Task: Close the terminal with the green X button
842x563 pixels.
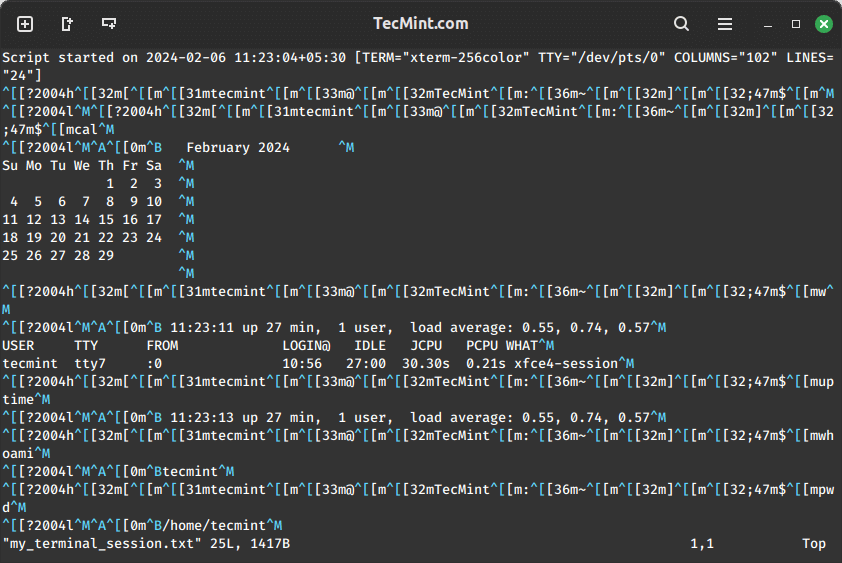Action: tap(824, 23)
